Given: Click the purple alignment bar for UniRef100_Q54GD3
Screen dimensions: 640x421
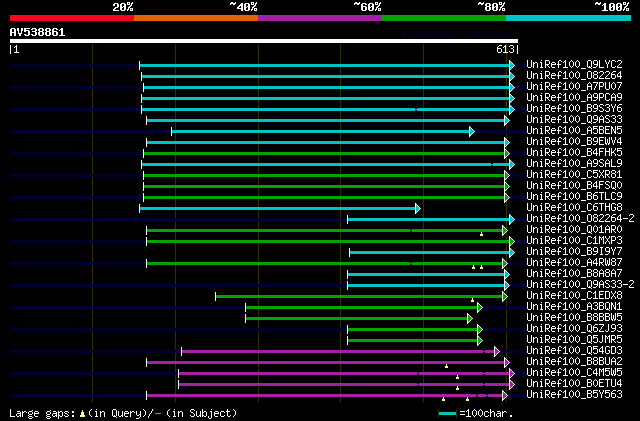Looking at the screenshot, I should [338, 352].
